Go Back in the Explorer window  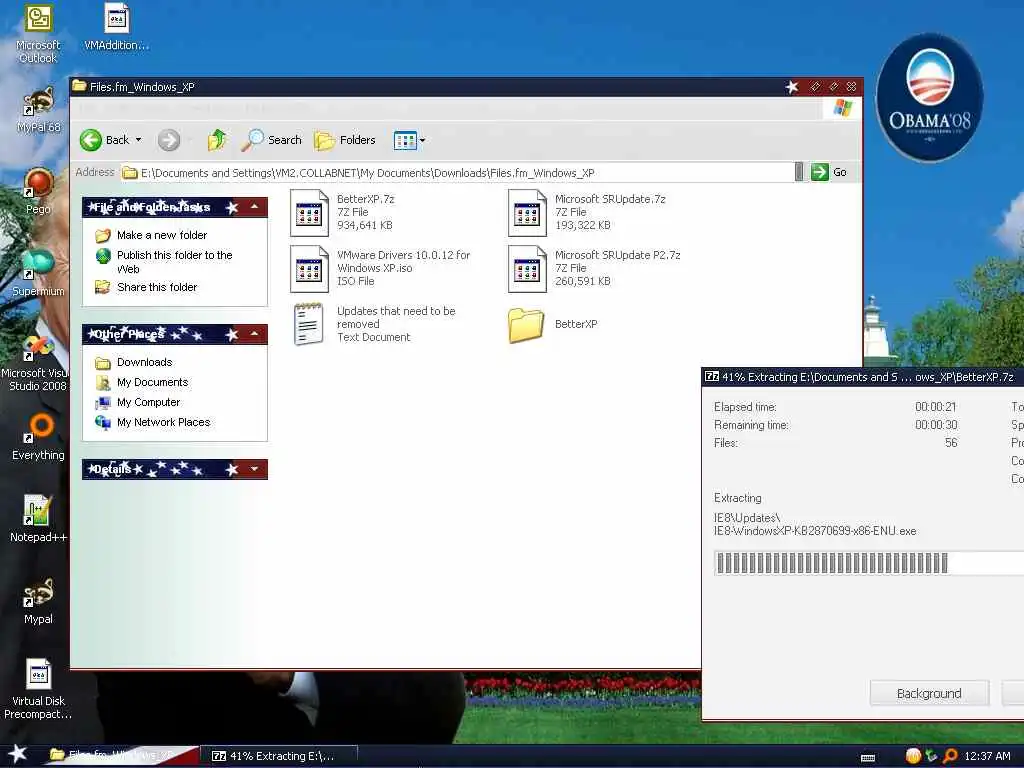click(x=104, y=140)
